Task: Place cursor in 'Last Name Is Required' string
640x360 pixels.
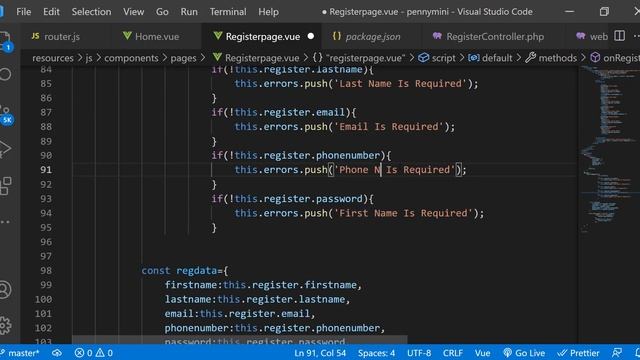Action: click(x=400, y=84)
